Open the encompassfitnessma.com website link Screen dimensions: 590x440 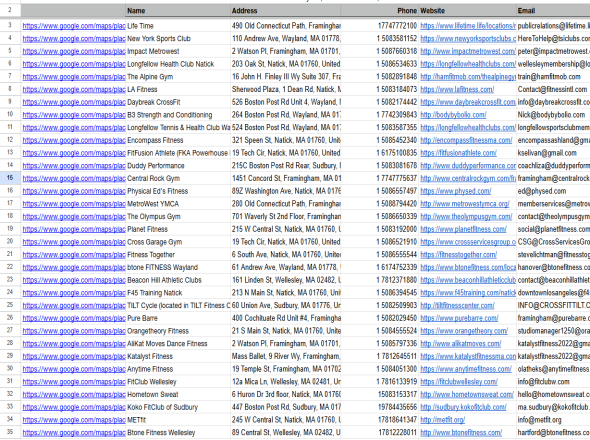tap(466, 140)
